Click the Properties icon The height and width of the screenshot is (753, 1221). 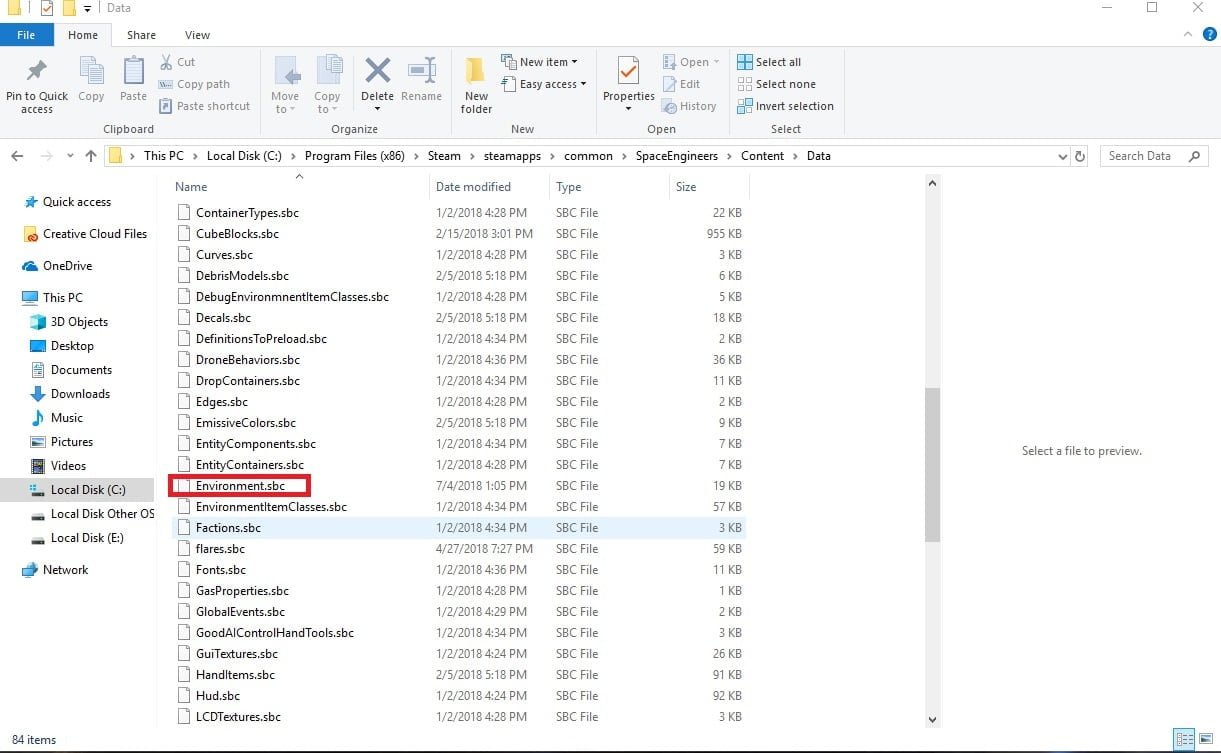628,72
